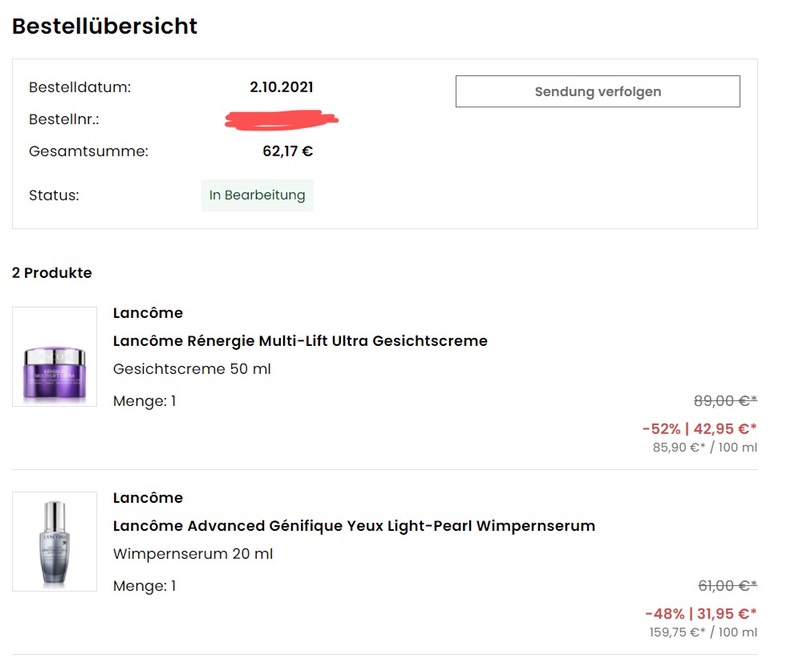The width and height of the screenshot is (786, 666).
Task: Click the -52% | 42,95 € discounted price
Action: pos(700,429)
